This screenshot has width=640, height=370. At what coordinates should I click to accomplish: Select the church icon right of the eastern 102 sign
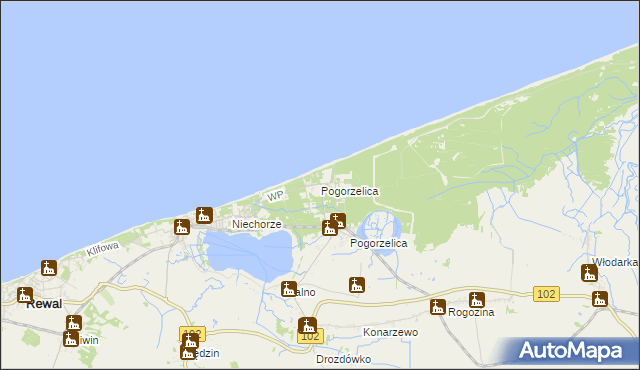pyautogui.click(x=600, y=299)
